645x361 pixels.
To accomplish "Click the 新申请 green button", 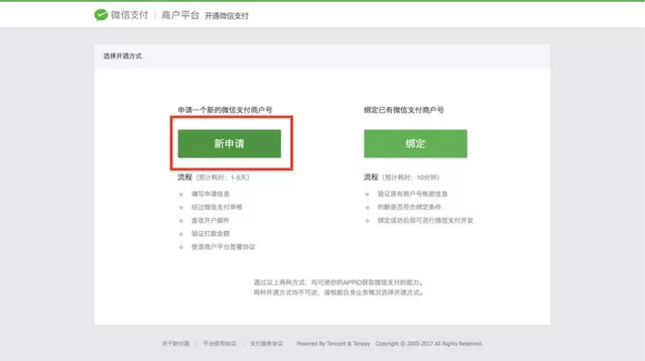I will coord(229,143).
